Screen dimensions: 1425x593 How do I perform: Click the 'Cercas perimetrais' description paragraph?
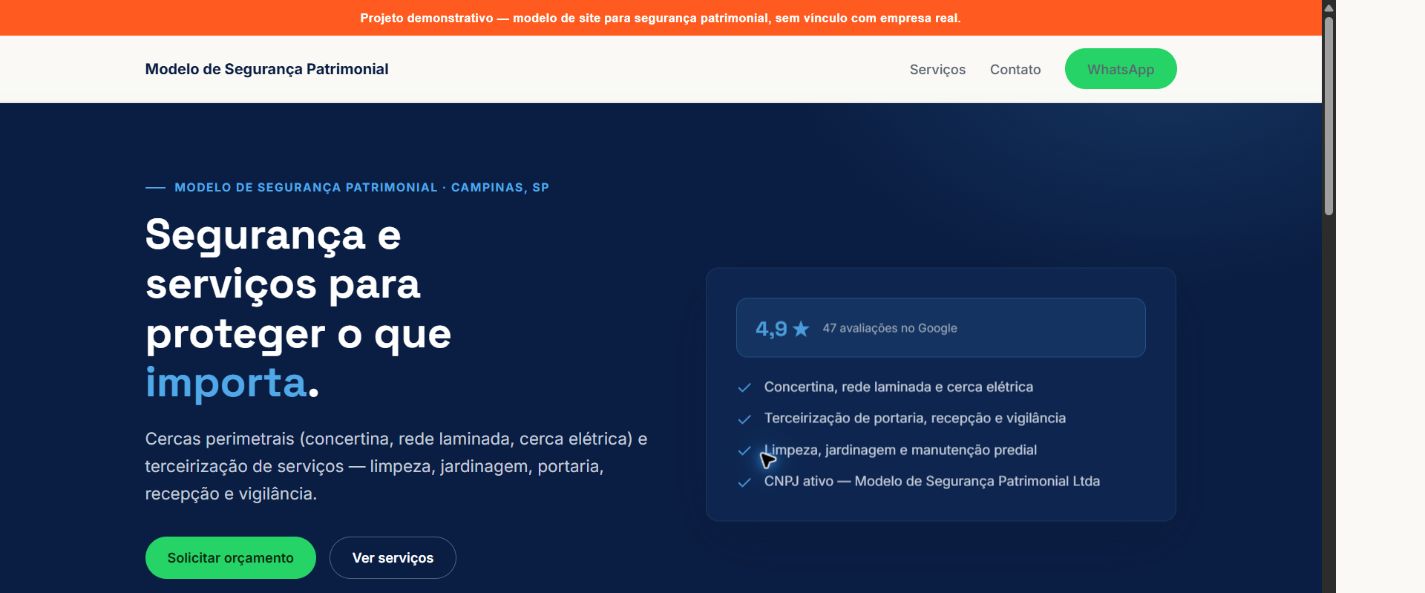pyautogui.click(x=396, y=466)
